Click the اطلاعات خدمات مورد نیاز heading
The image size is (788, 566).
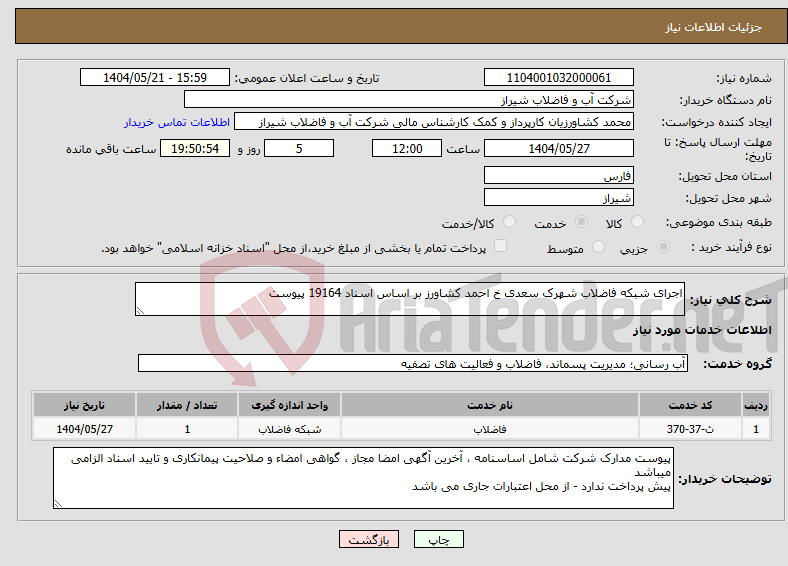click(702, 330)
